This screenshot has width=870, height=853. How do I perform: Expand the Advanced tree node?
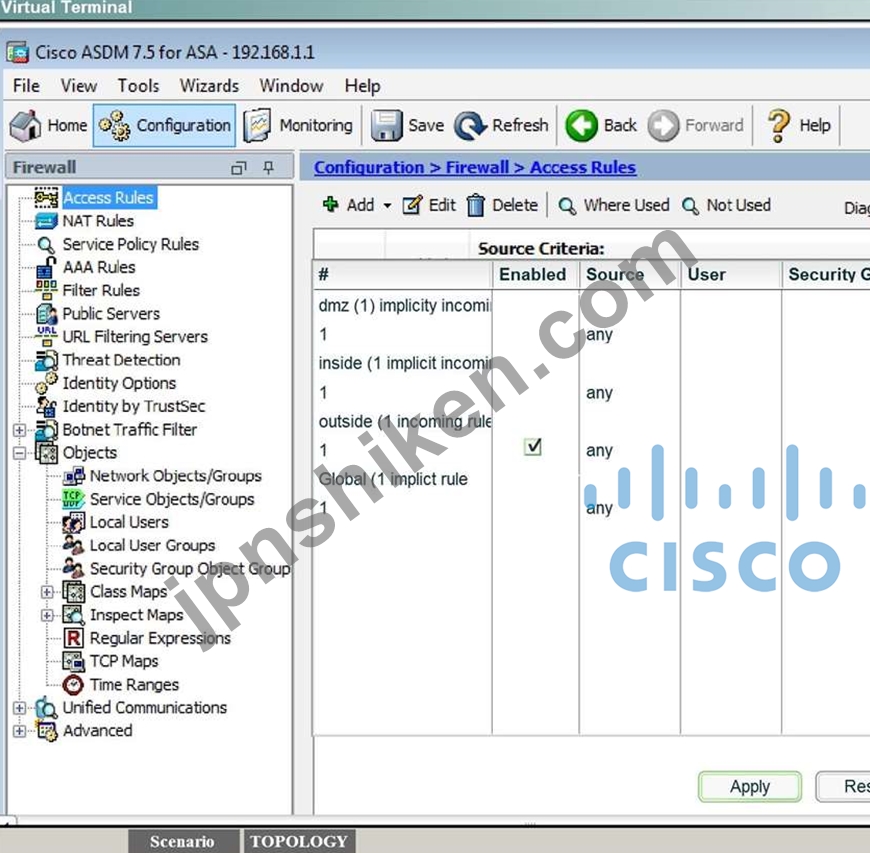(x=19, y=731)
